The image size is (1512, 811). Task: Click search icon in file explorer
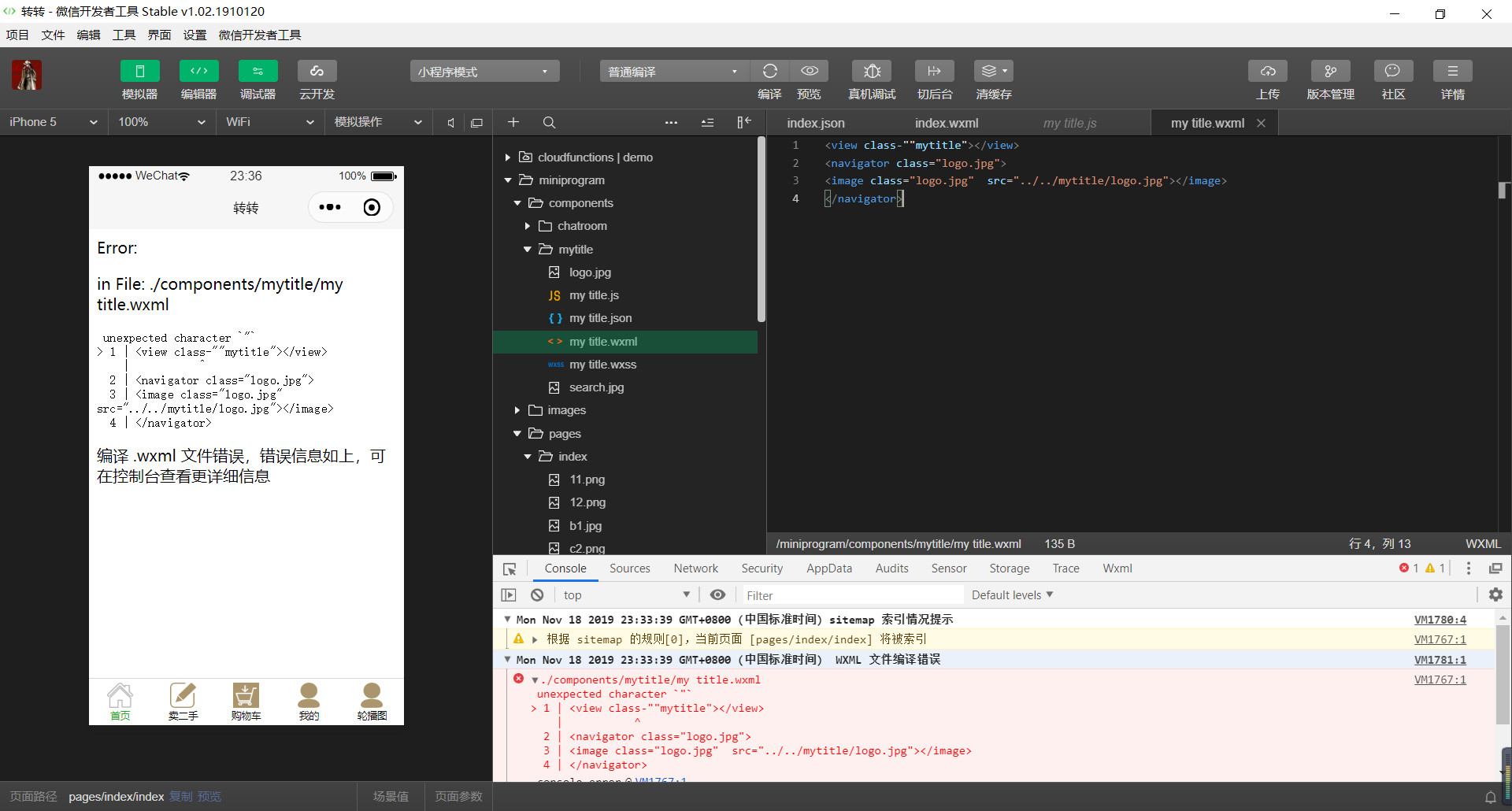coord(549,123)
